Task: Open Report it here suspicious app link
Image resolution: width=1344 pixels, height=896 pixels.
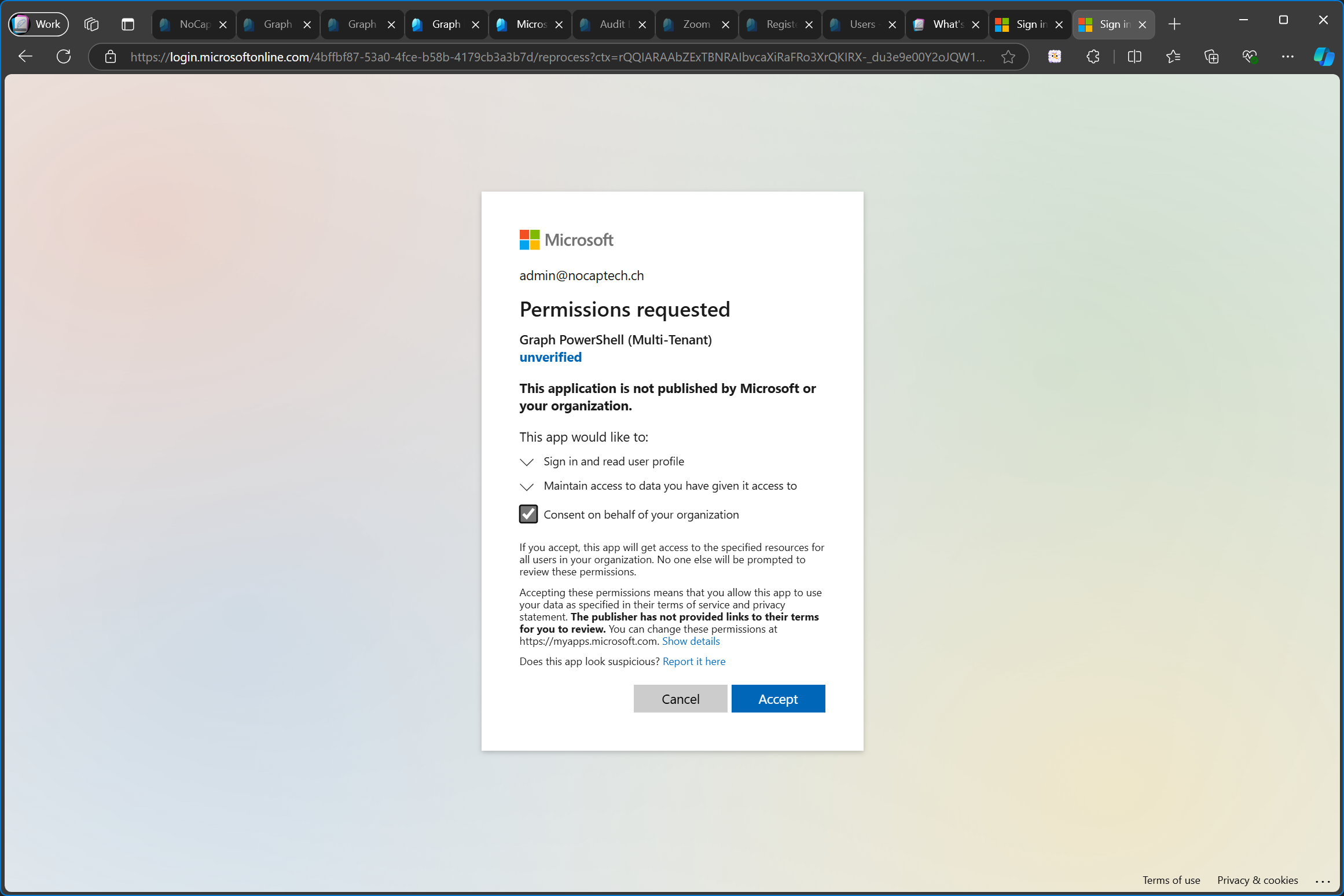Action: [x=694, y=661]
